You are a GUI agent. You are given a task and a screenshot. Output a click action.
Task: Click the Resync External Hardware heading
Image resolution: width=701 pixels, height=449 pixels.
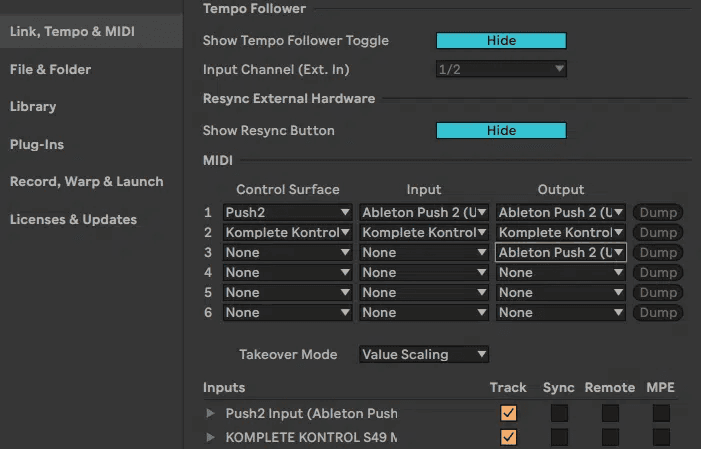coord(289,98)
